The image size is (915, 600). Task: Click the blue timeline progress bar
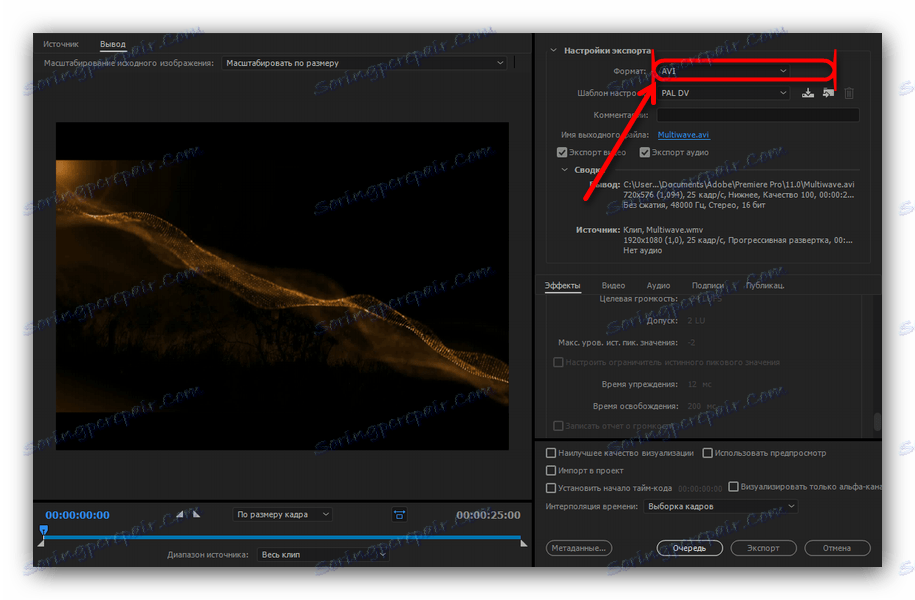tap(282, 537)
